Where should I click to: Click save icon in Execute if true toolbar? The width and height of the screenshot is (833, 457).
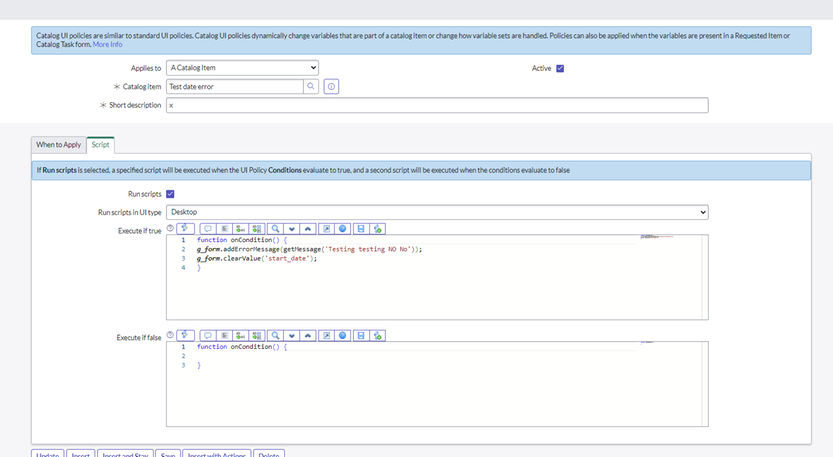(x=361, y=228)
